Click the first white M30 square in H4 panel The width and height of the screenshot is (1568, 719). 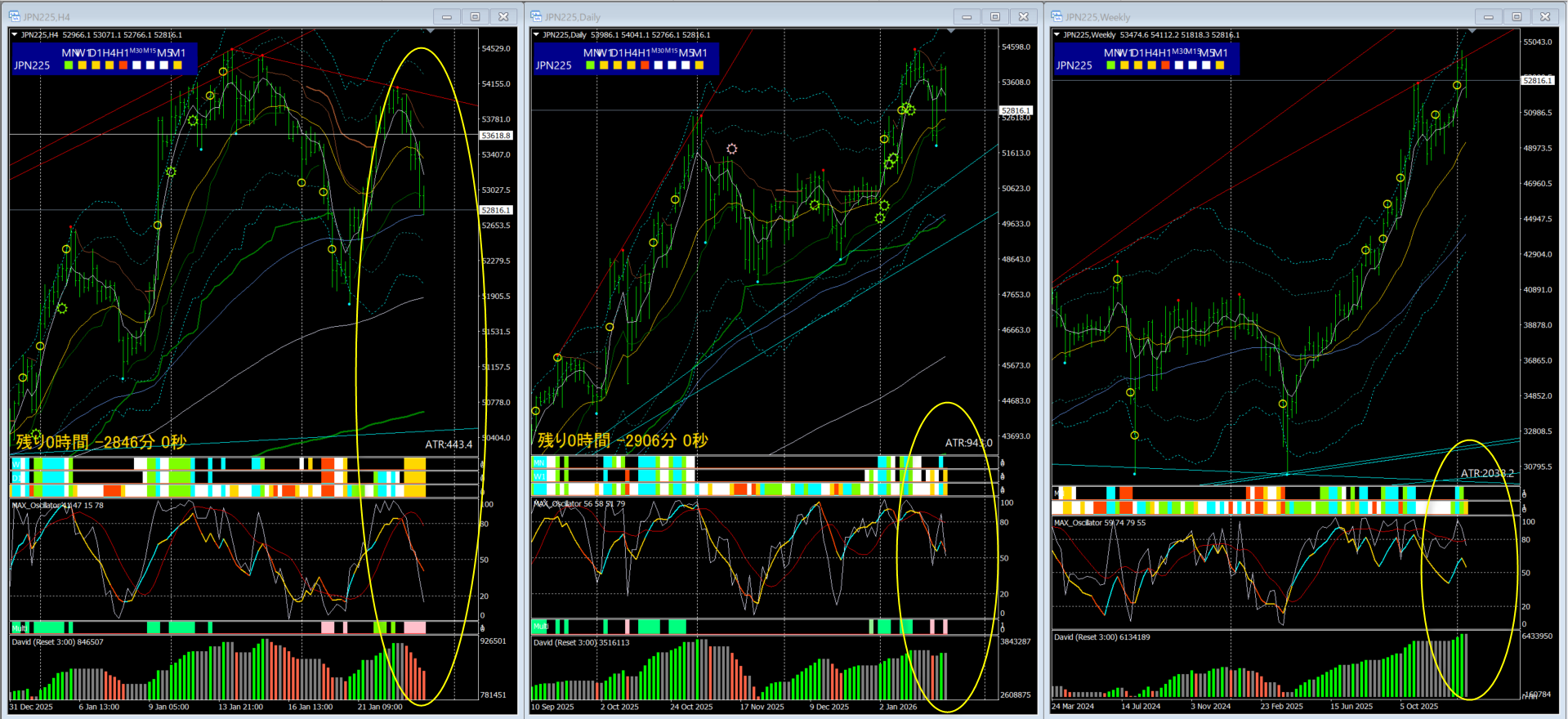(x=136, y=65)
